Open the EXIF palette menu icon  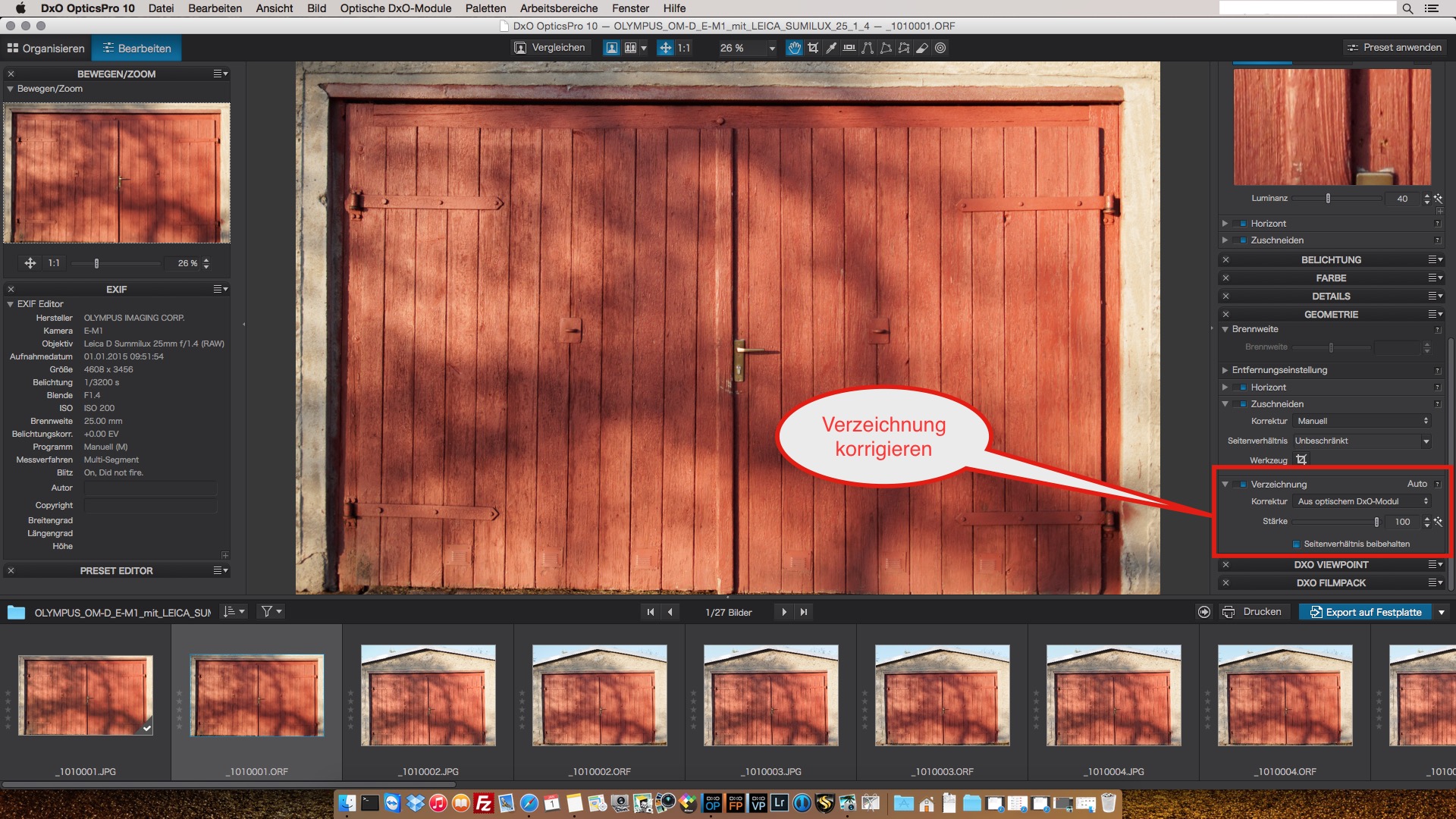click(x=220, y=289)
